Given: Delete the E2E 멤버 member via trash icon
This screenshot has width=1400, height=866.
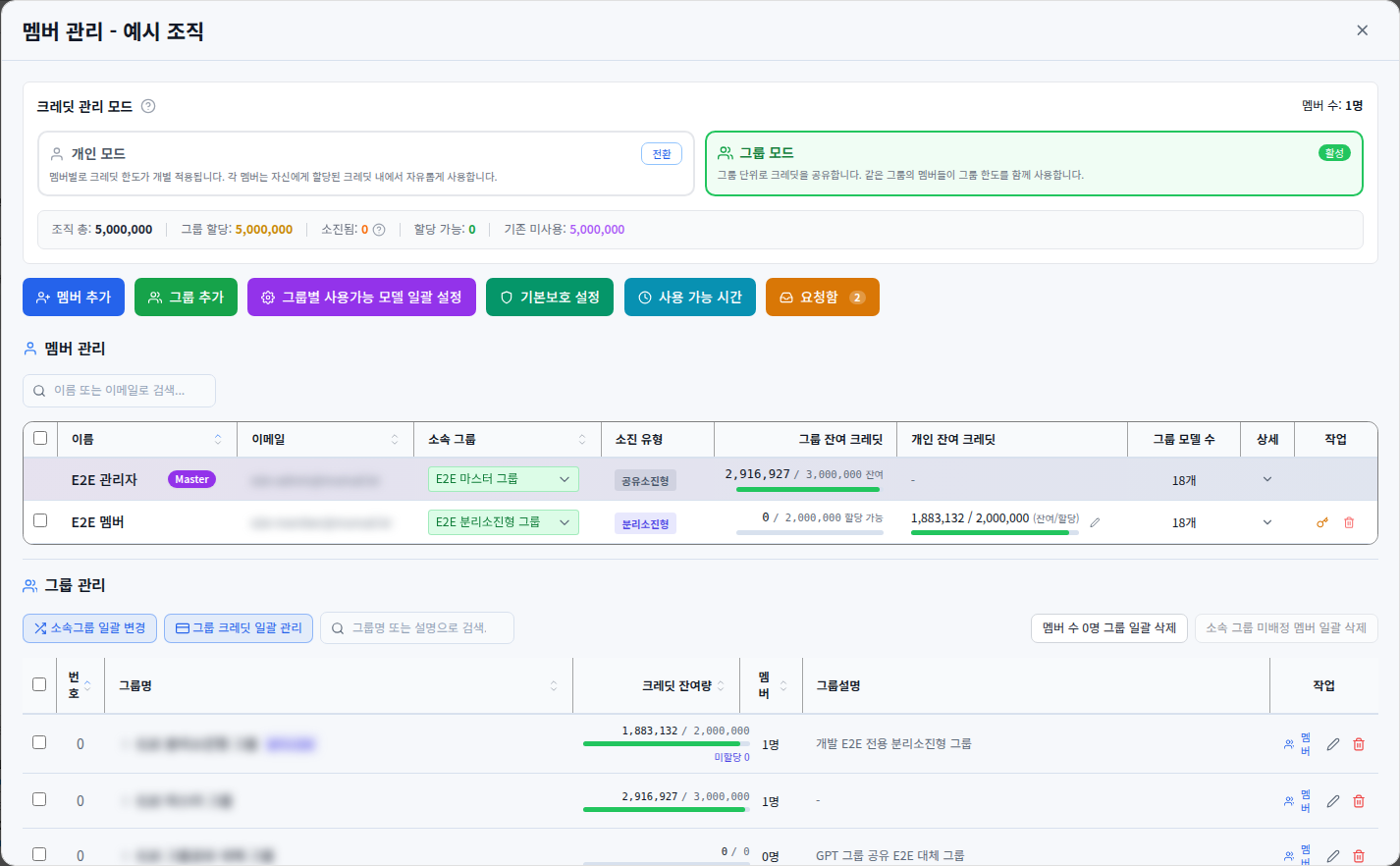Looking at the screenshot, I should [x=1349, y=522].
